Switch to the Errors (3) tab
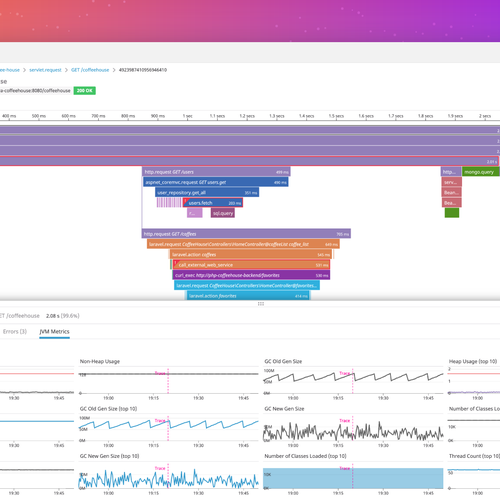Viewport: 500px width, 500px height. [15, 332]
